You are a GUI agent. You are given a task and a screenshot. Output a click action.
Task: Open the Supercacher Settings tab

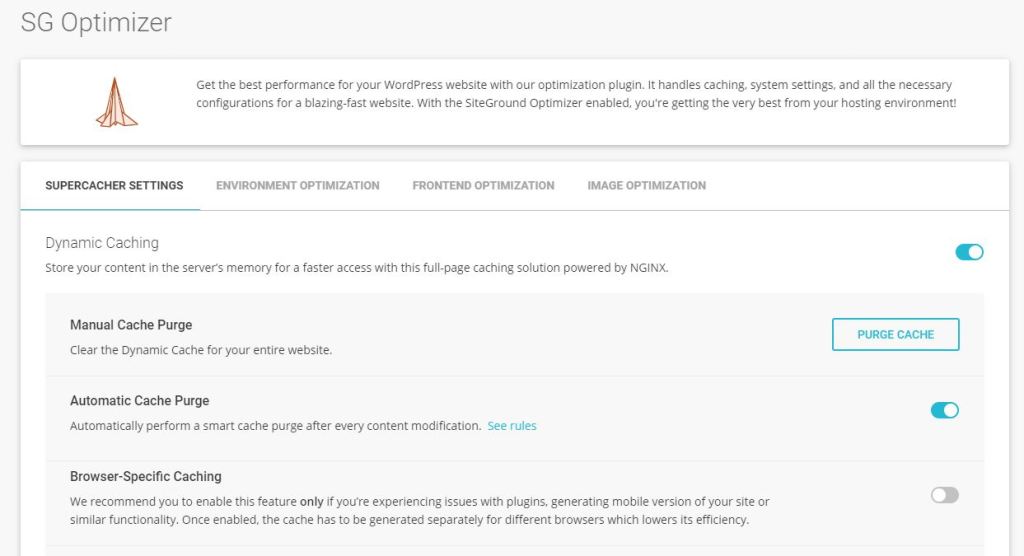coord(114,186)
